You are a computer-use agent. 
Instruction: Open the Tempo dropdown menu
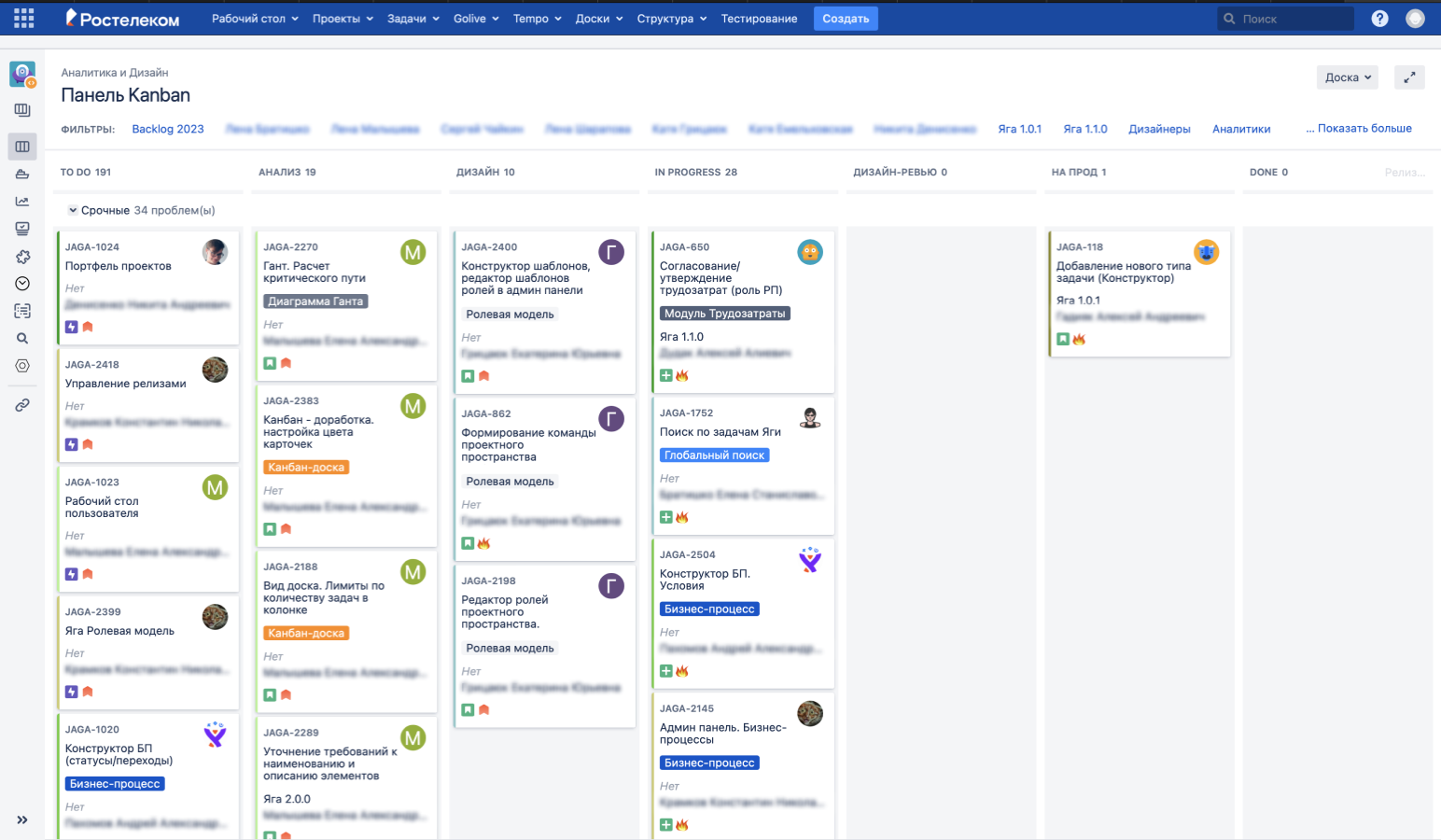pos(538,19)
